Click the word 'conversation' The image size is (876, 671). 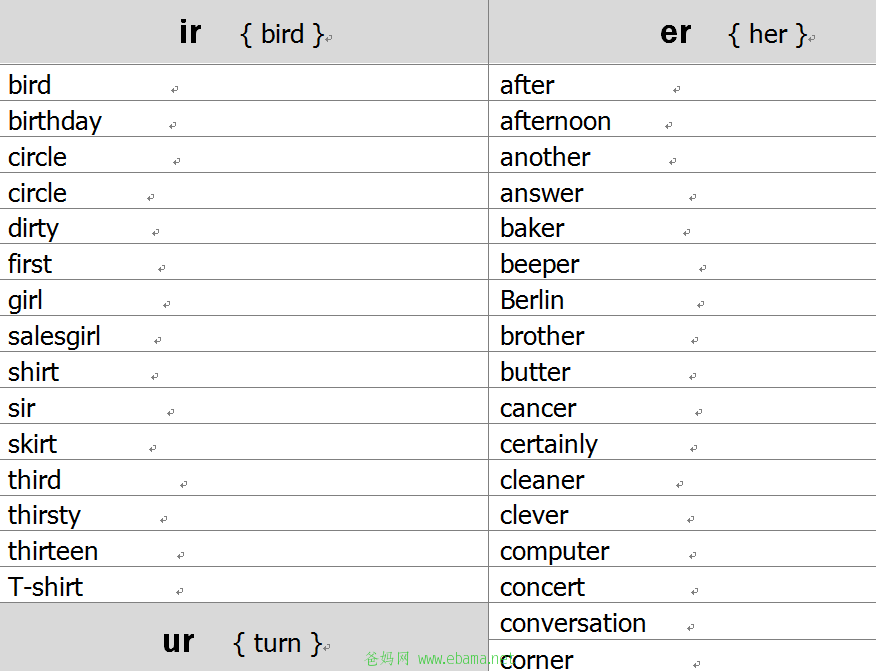click(x=573, y=623)
